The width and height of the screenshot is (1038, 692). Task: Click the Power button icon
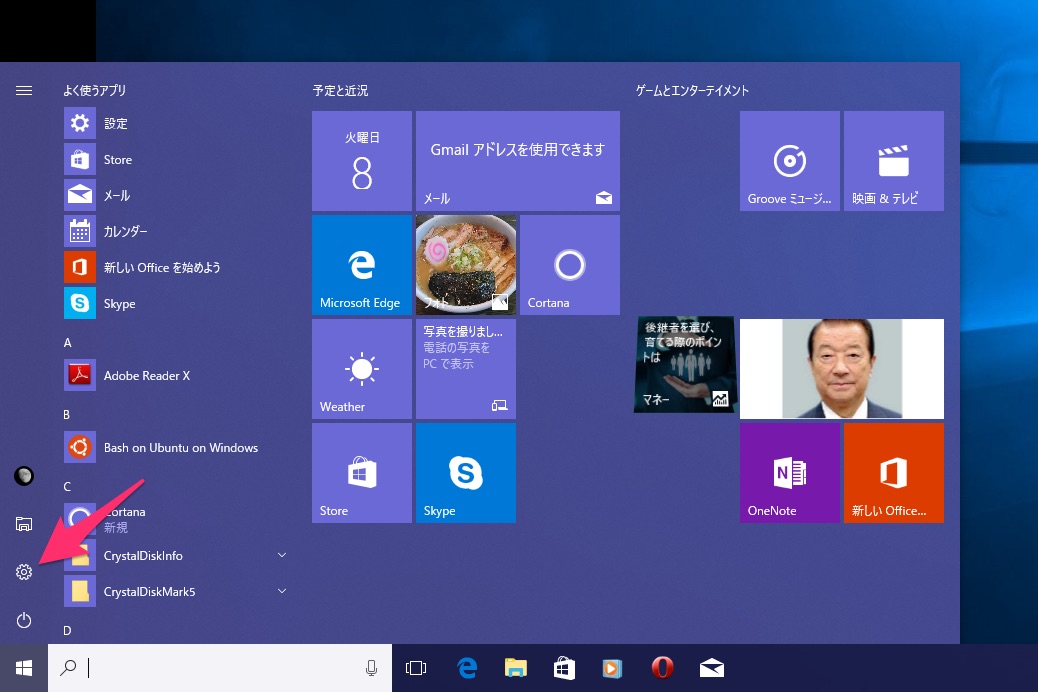pyautogui.click(x=24, y=620)
